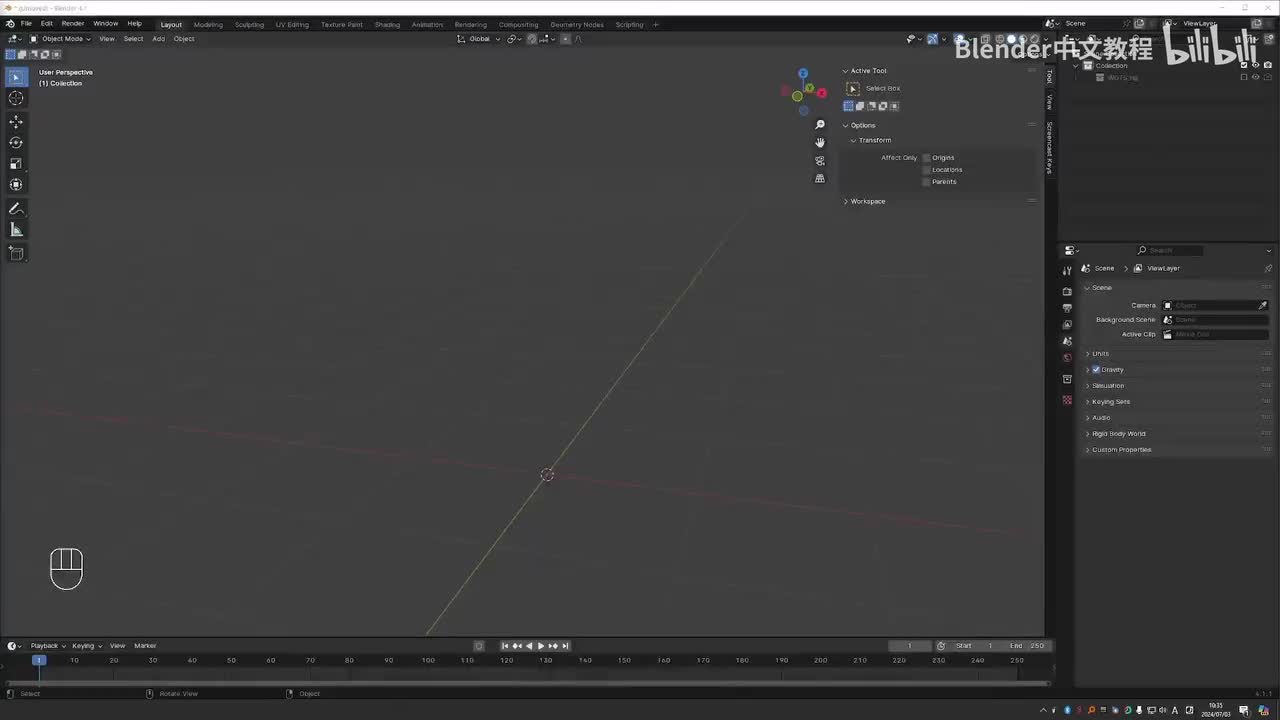
Task: Open the Tool properties tab icon
Action: [1067, 271]
